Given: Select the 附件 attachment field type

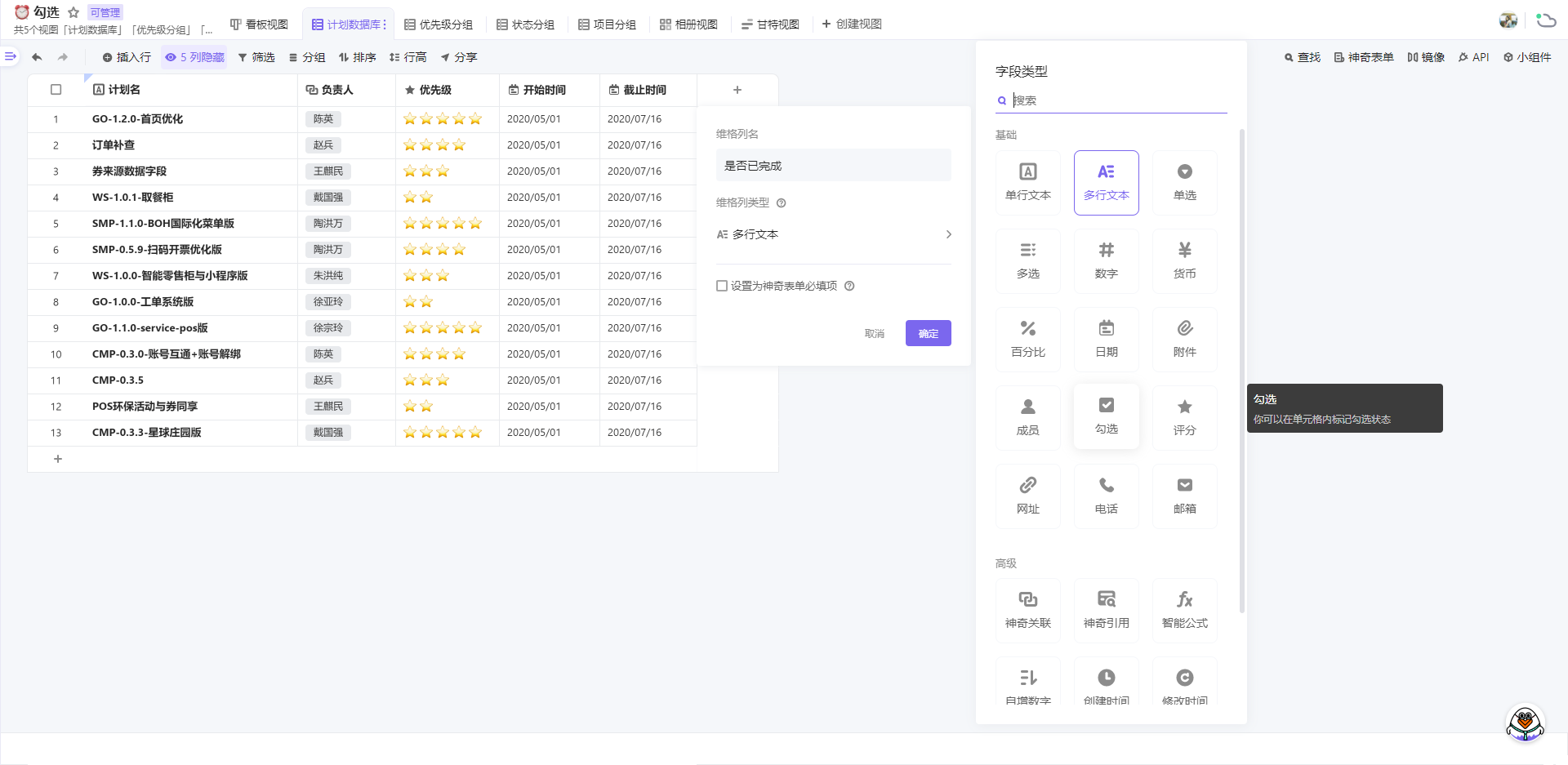Looking at the screenshot, I should [x=1184, y=339].
